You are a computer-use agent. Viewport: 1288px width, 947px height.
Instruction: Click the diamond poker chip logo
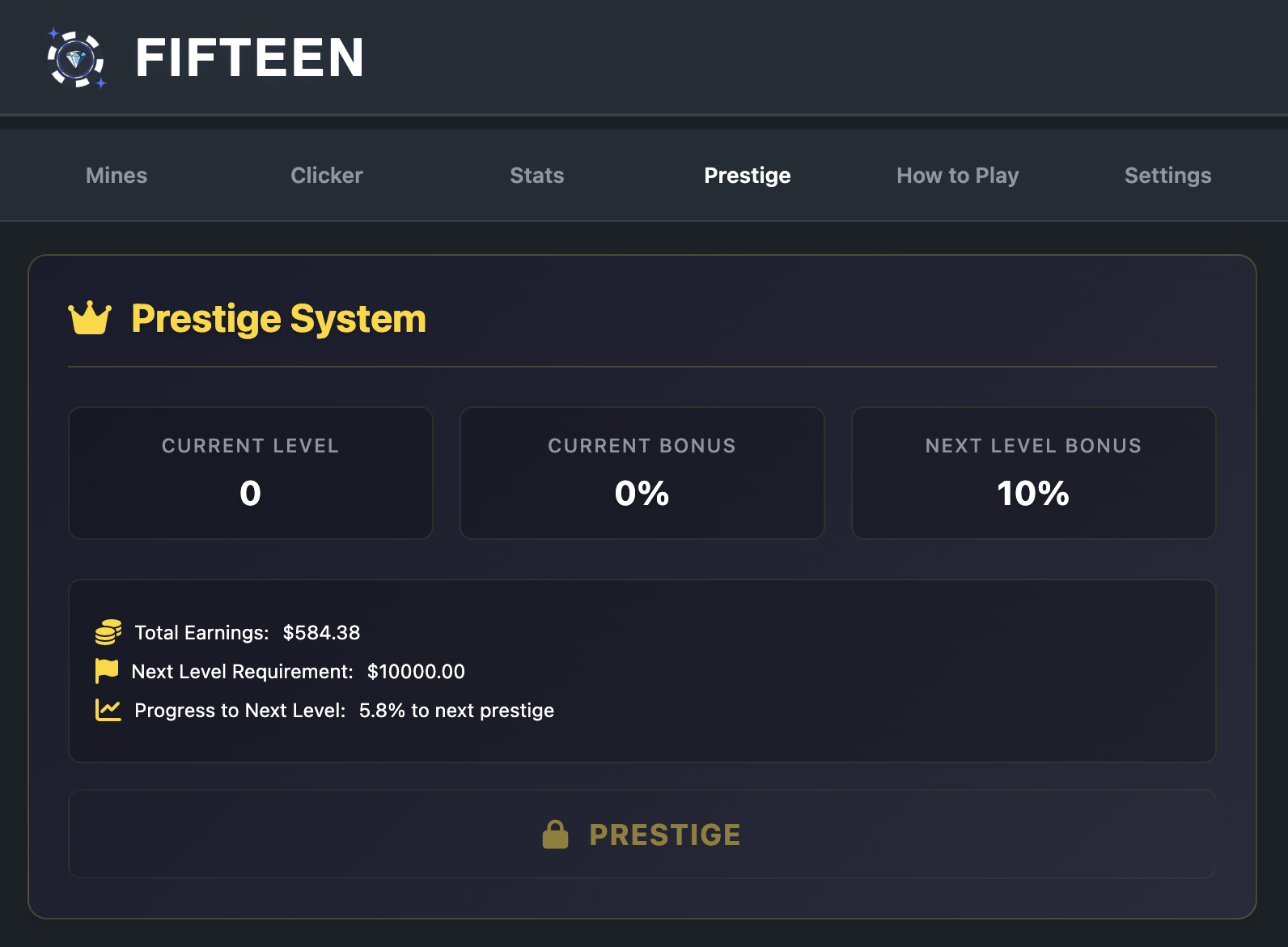pyautogui.click(x=77, y=58)
